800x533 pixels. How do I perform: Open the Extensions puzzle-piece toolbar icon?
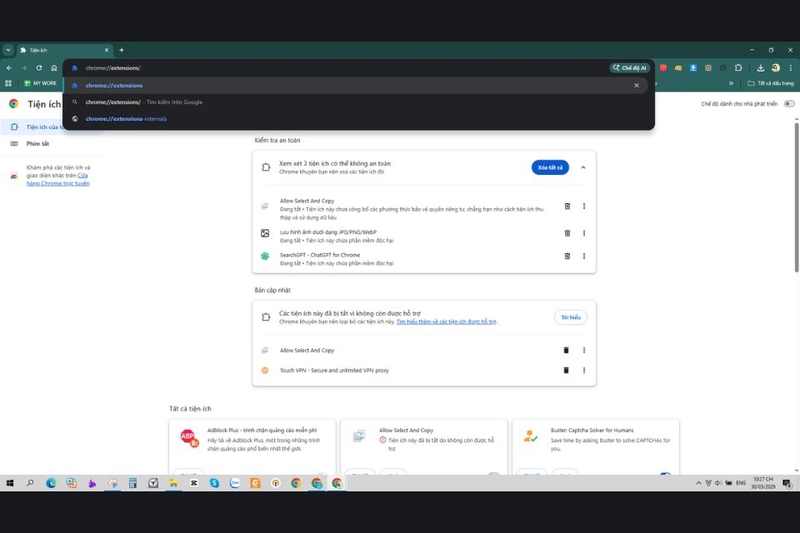[738, 68]
